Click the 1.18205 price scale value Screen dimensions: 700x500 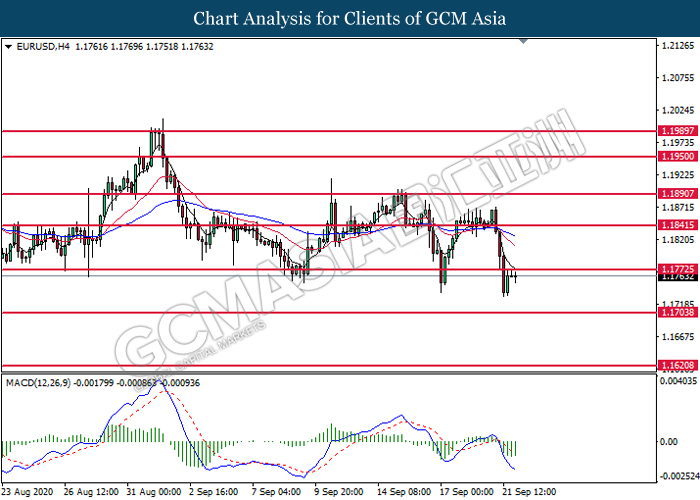pyautogui.click(x=678, y=240)
